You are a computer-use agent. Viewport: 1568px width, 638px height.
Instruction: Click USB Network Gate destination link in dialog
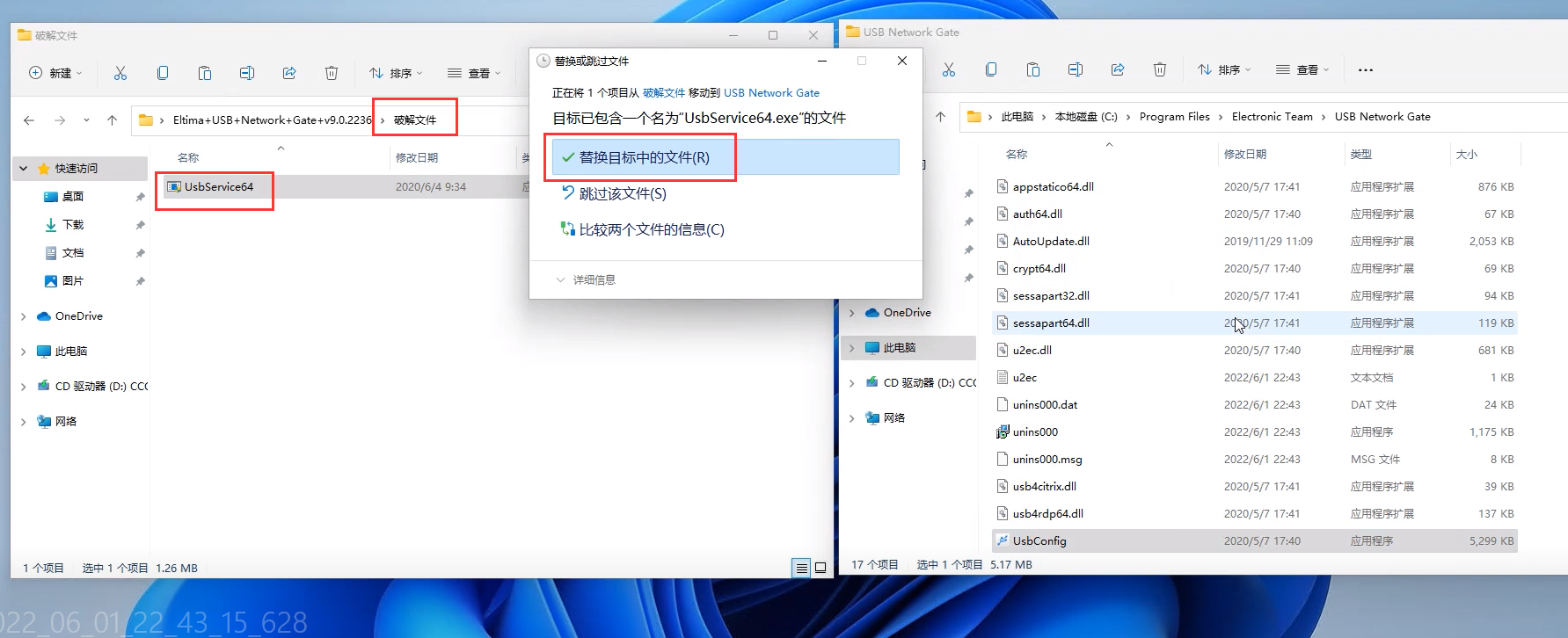771,93
